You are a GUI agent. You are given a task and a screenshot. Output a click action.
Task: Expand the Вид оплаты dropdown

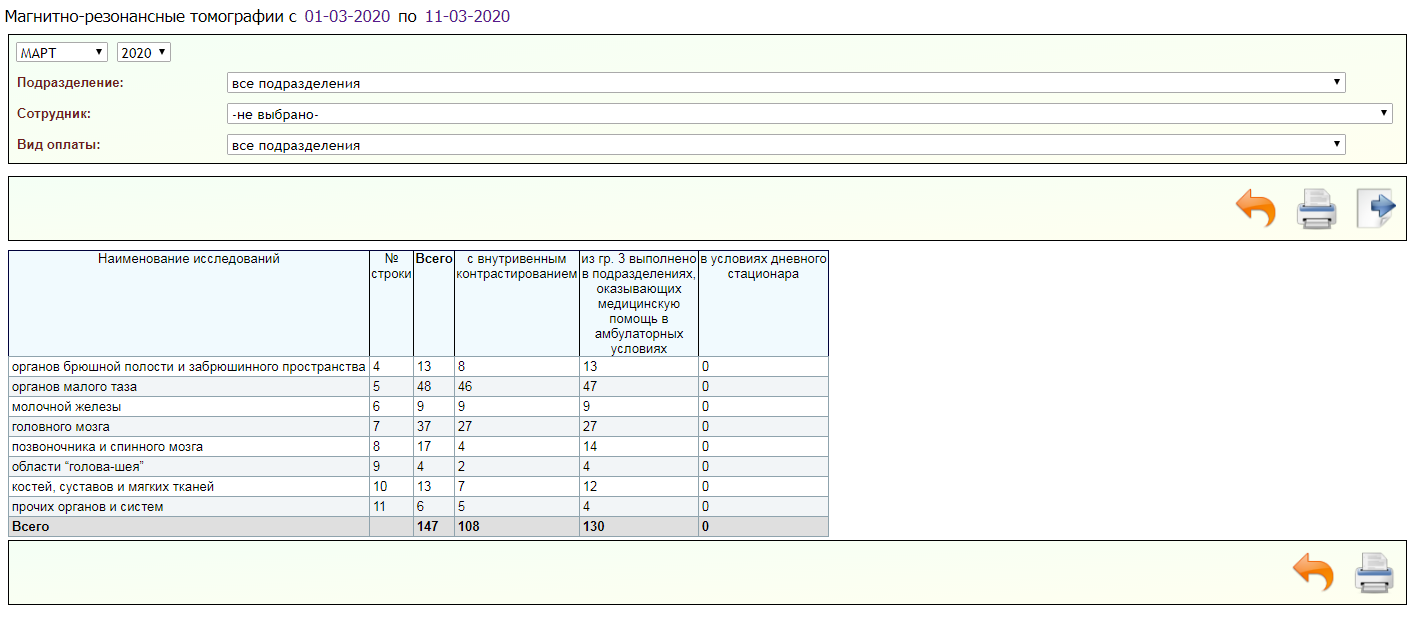(786, 145)
